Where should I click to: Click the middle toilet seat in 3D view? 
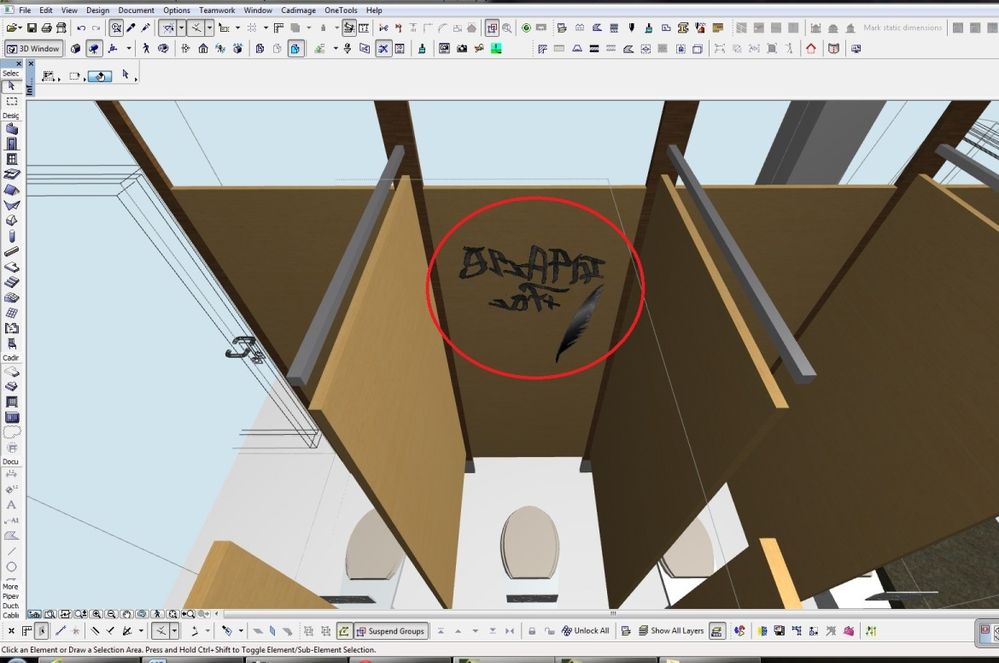click(530, 543)
